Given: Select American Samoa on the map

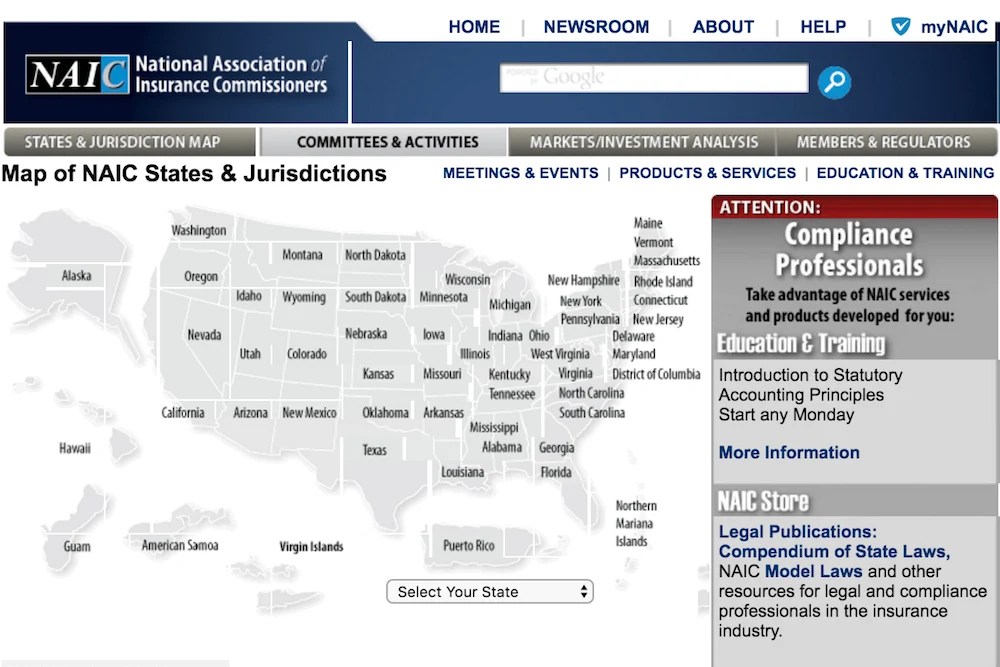Looking at the screenshot, I should 180,545.
